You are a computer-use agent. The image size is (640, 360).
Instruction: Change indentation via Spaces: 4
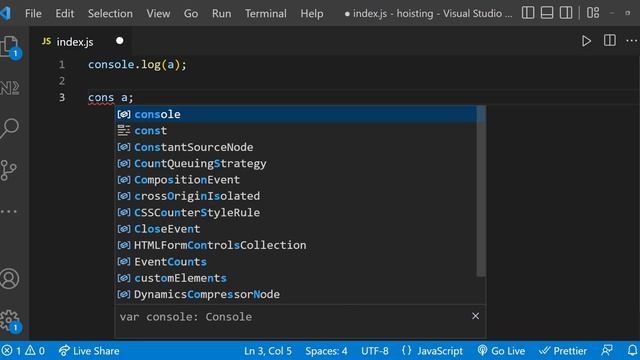[326, 351]
